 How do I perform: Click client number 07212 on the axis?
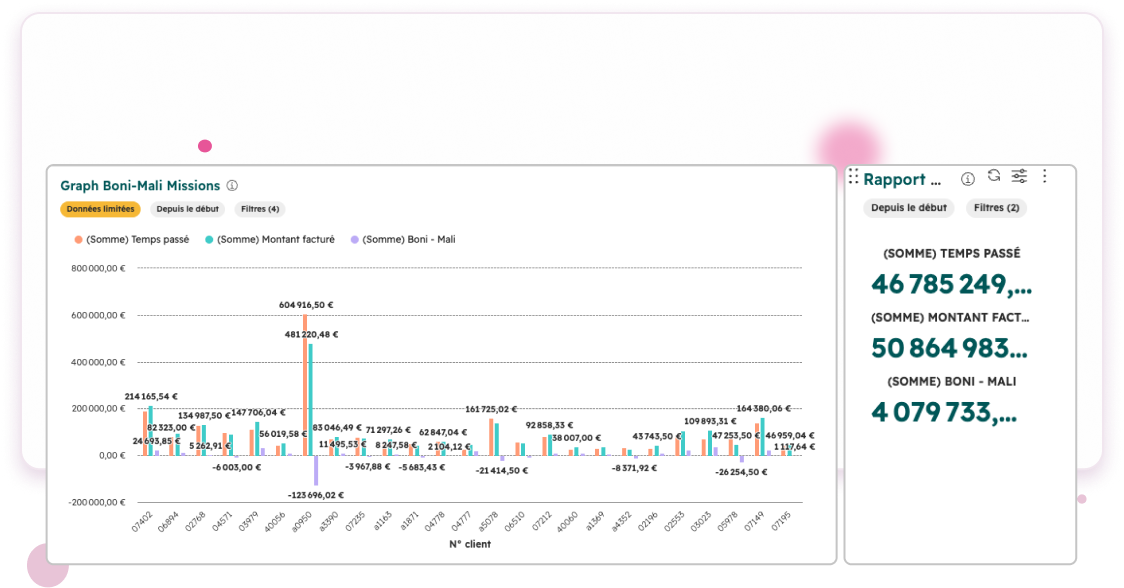[542, 521]
